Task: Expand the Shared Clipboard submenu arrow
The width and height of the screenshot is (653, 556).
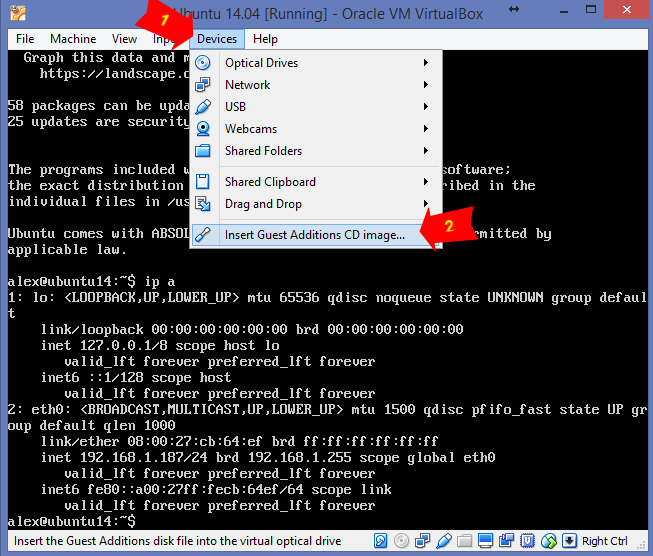Action: point(426,182)
